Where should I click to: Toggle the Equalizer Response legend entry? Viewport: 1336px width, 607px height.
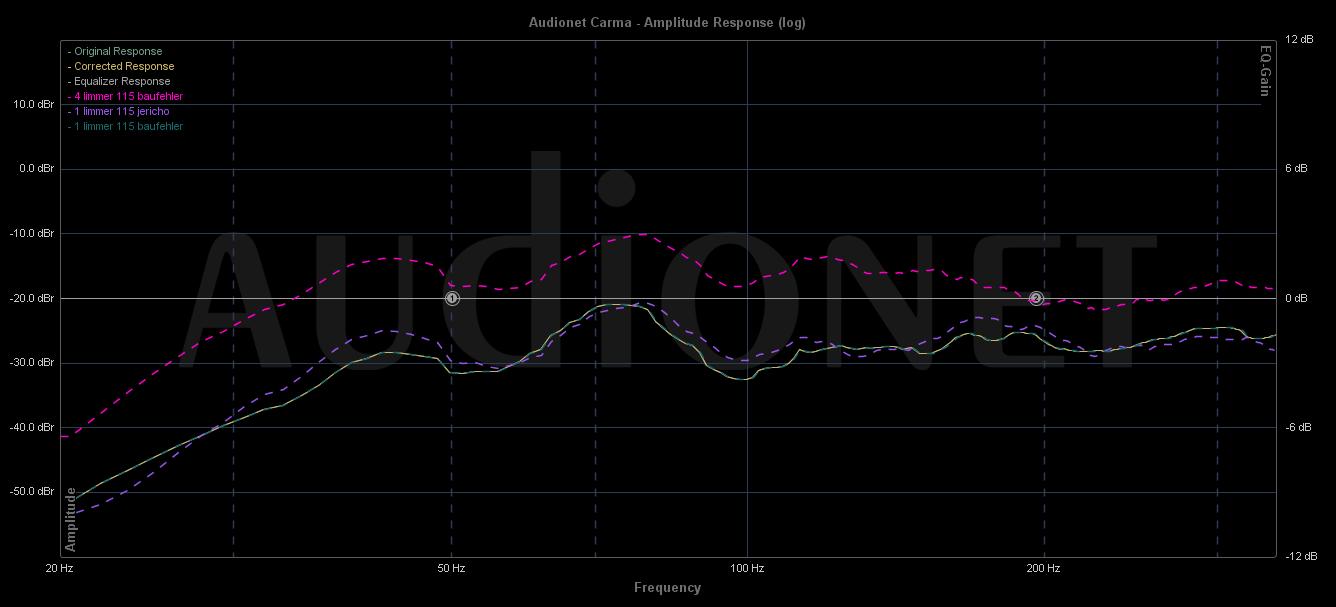[x=121, y=81]
